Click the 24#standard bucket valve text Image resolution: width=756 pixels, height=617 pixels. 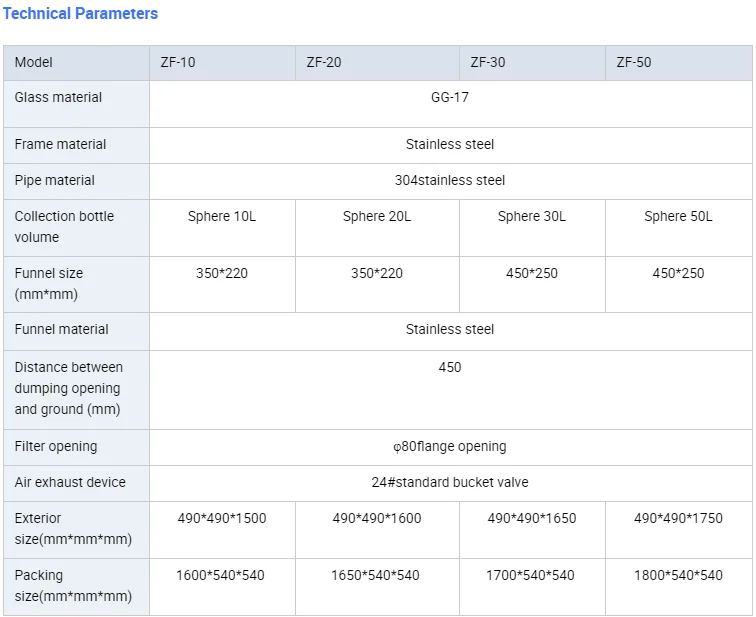tap(450, 482)
